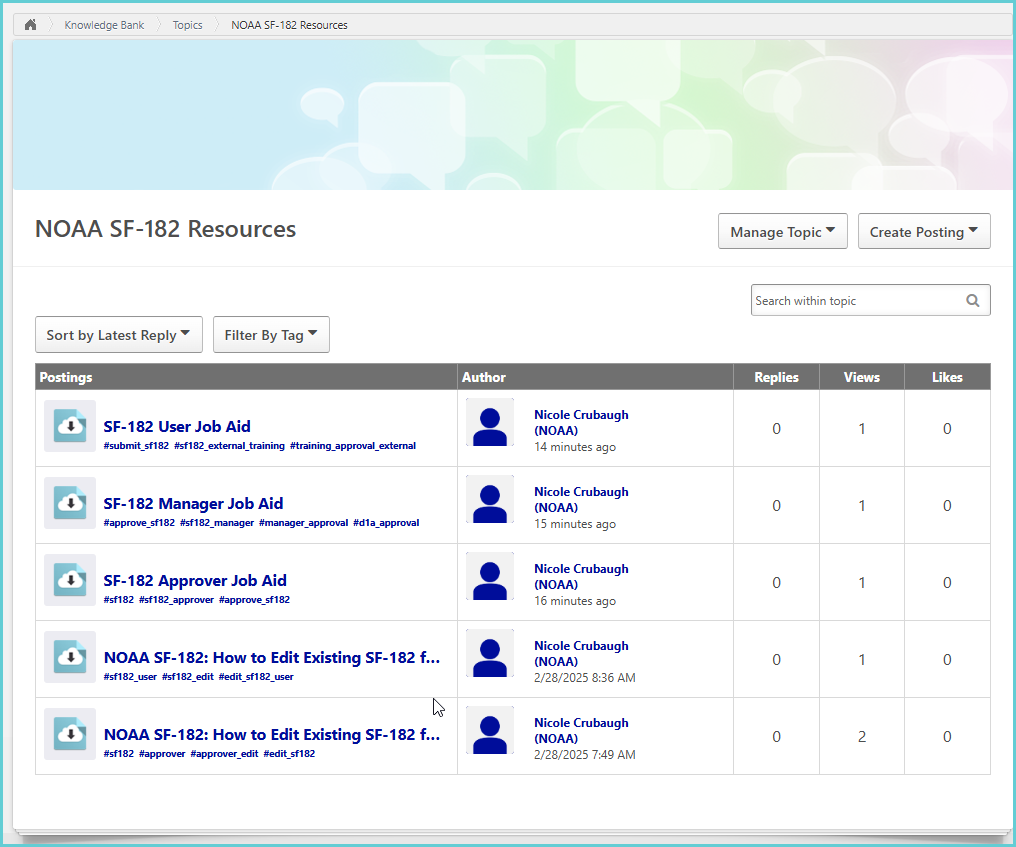Image resolution: width=1016 pixels, height=847 pixels.
Task: Click download icon of posting tagged #approver_edit
Action: [70, 734]
